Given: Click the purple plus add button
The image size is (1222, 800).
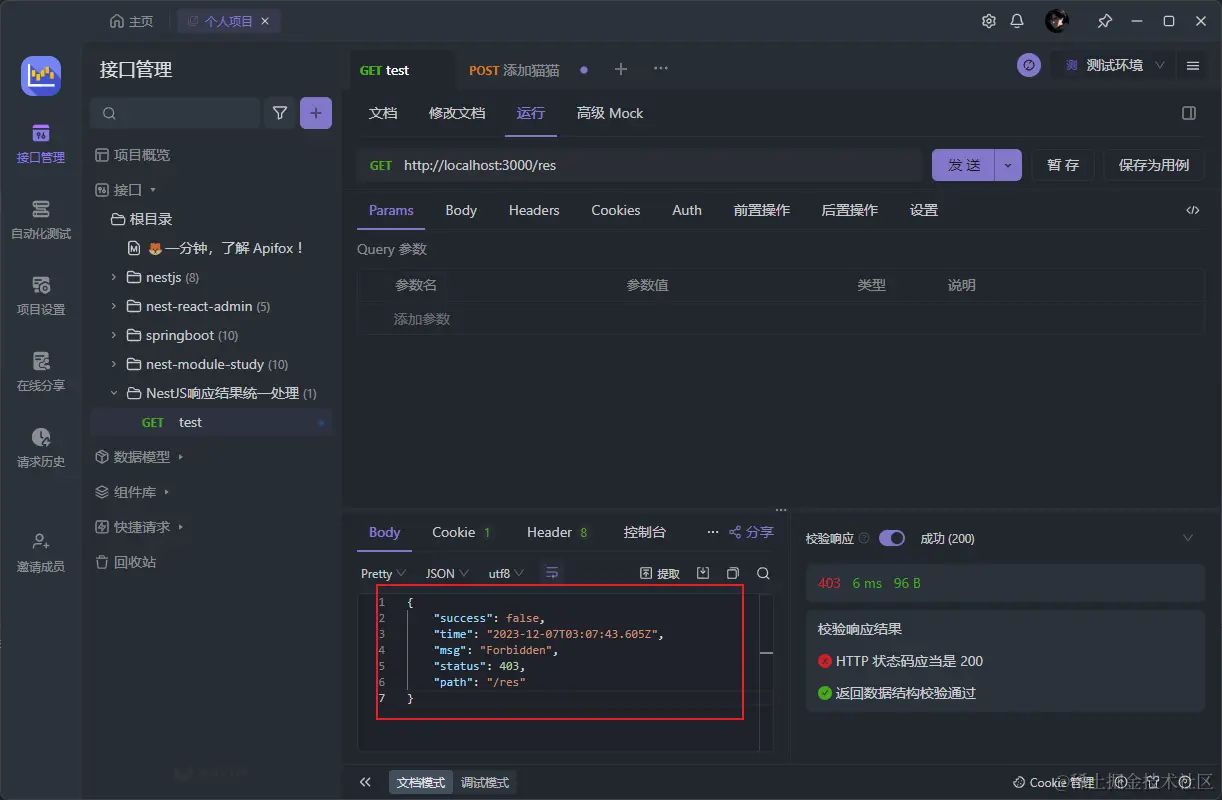Looking at the screenshot, I should coord(316,113).
